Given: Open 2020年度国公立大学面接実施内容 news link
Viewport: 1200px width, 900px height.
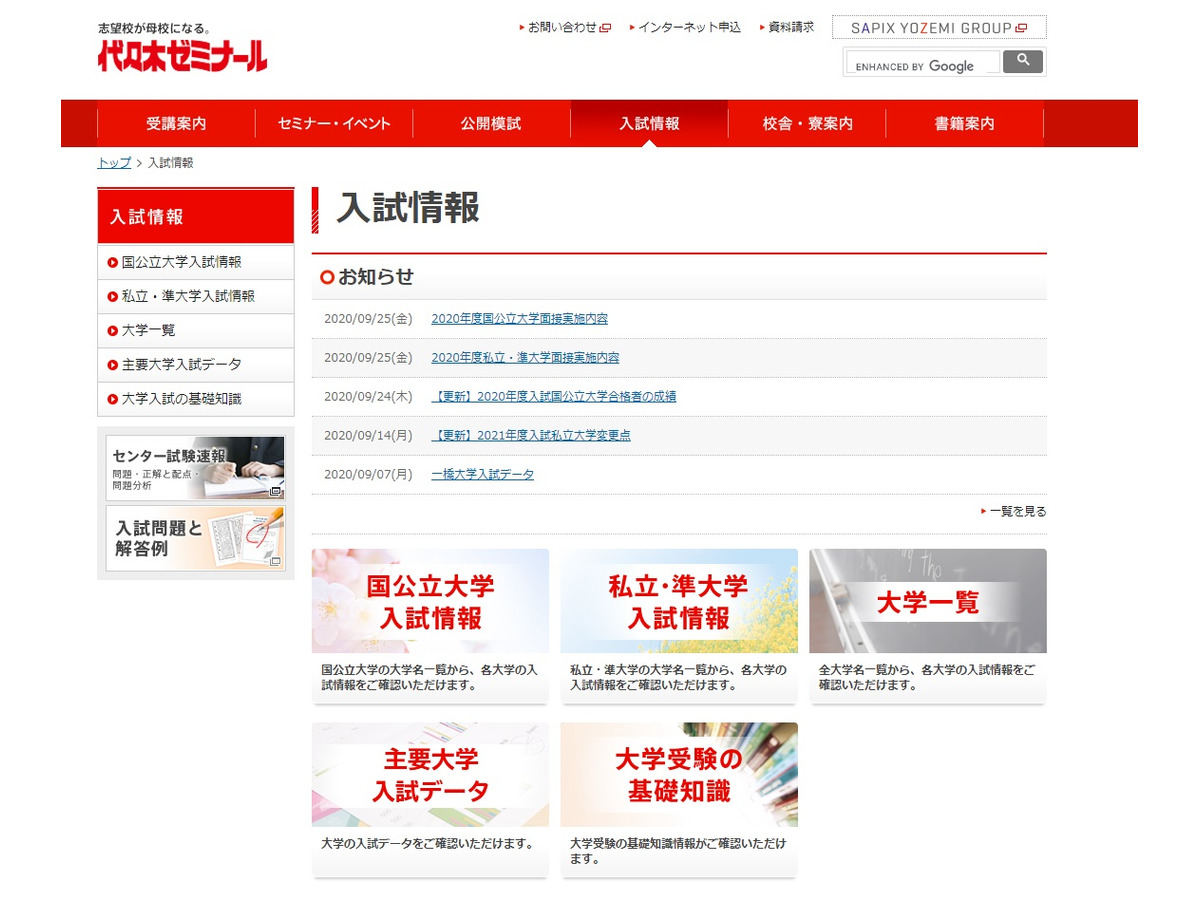Looking at the screenshot, I should coord(519,319).
